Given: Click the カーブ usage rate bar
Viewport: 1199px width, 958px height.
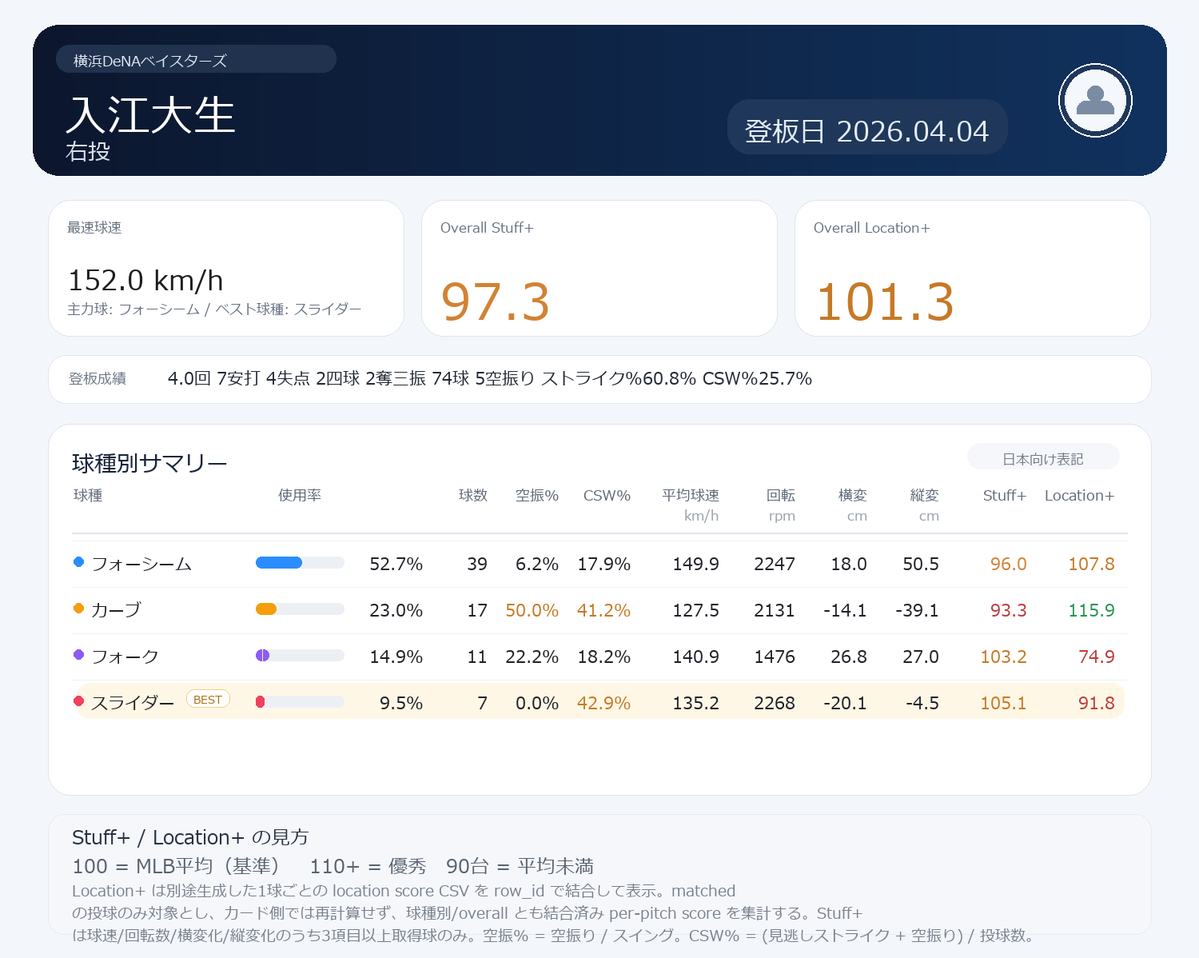Looking at the screenshot, I should 300,610.
